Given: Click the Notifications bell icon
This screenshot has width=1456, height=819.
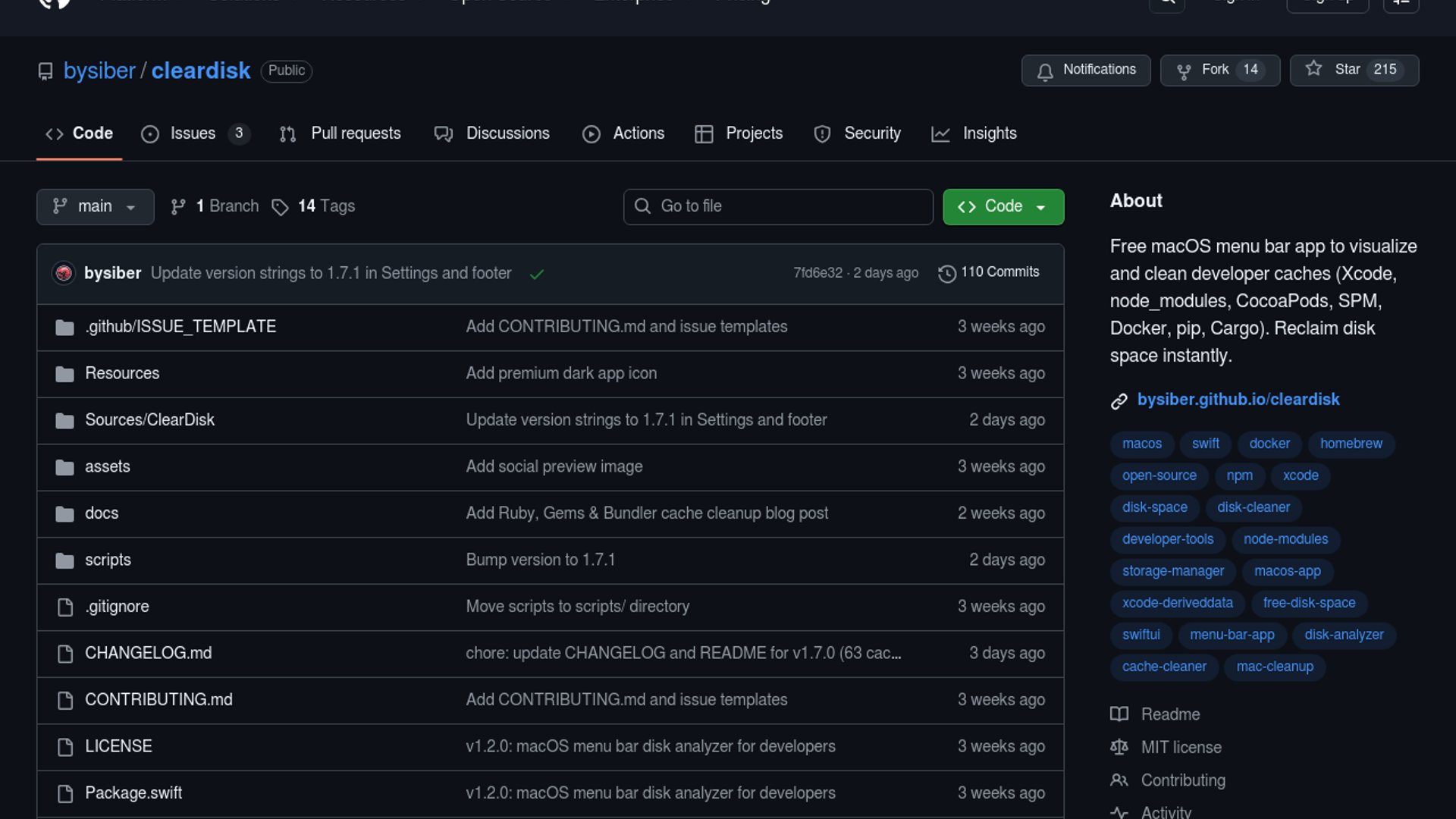Looking at the screenshot, I should click(x=1045, y=71).
